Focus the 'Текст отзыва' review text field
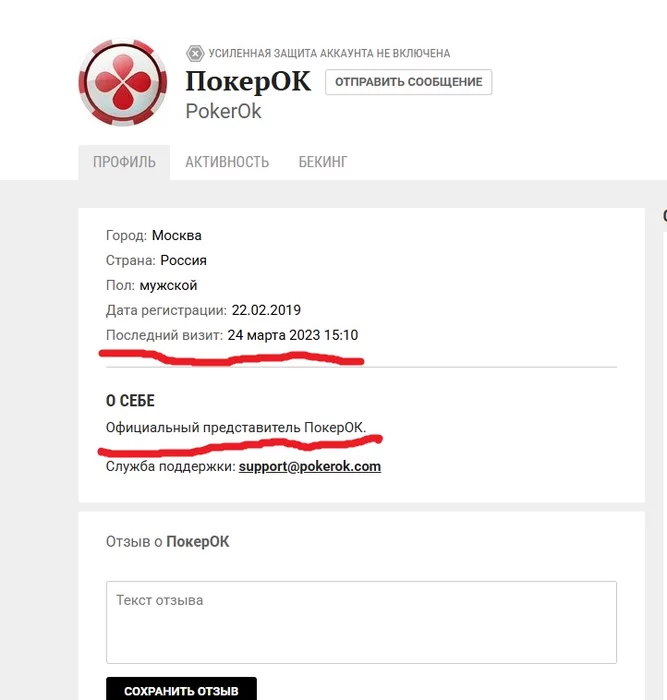Viewport: 667px width, 700px height. point(361,622)
